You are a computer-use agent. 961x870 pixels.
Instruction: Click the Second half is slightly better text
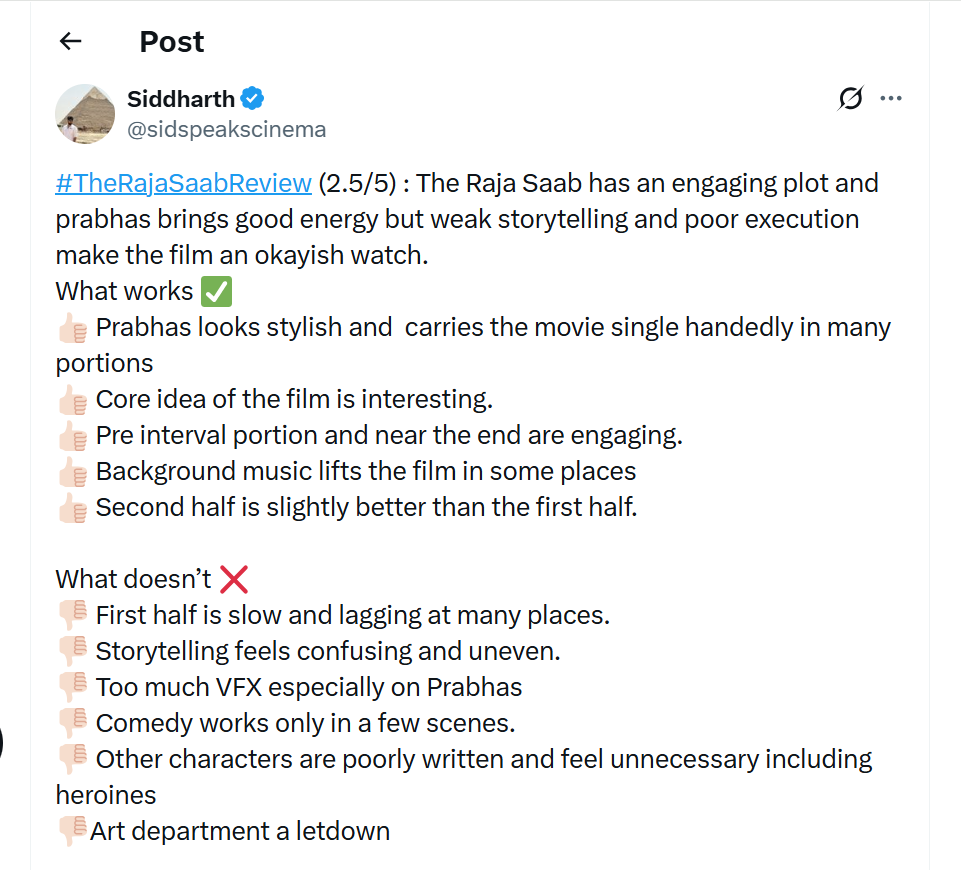(x=366, y=507)
